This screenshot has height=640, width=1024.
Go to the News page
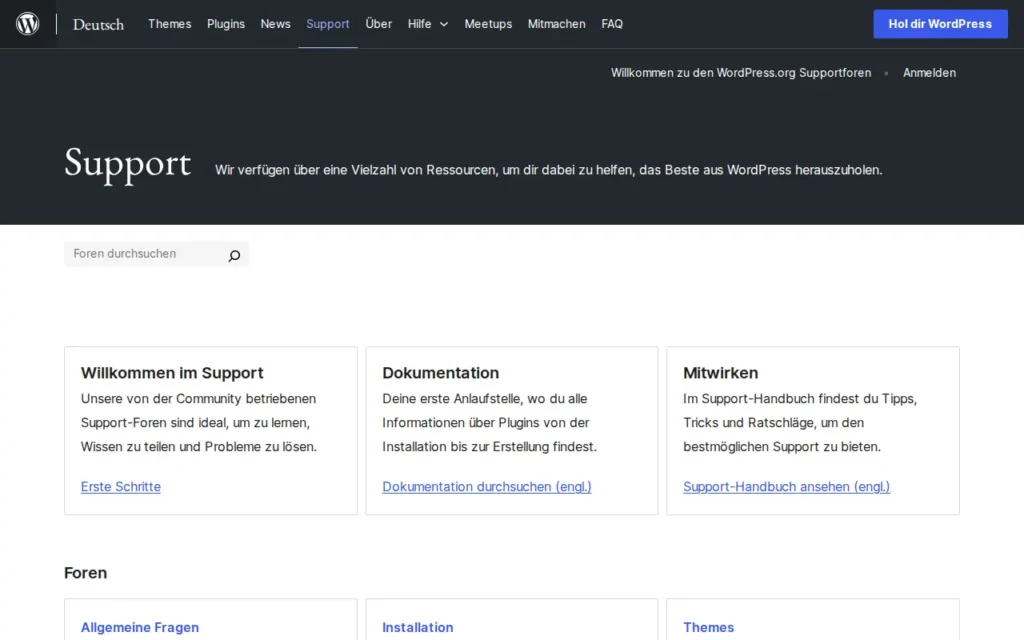[x=276, y=24]
